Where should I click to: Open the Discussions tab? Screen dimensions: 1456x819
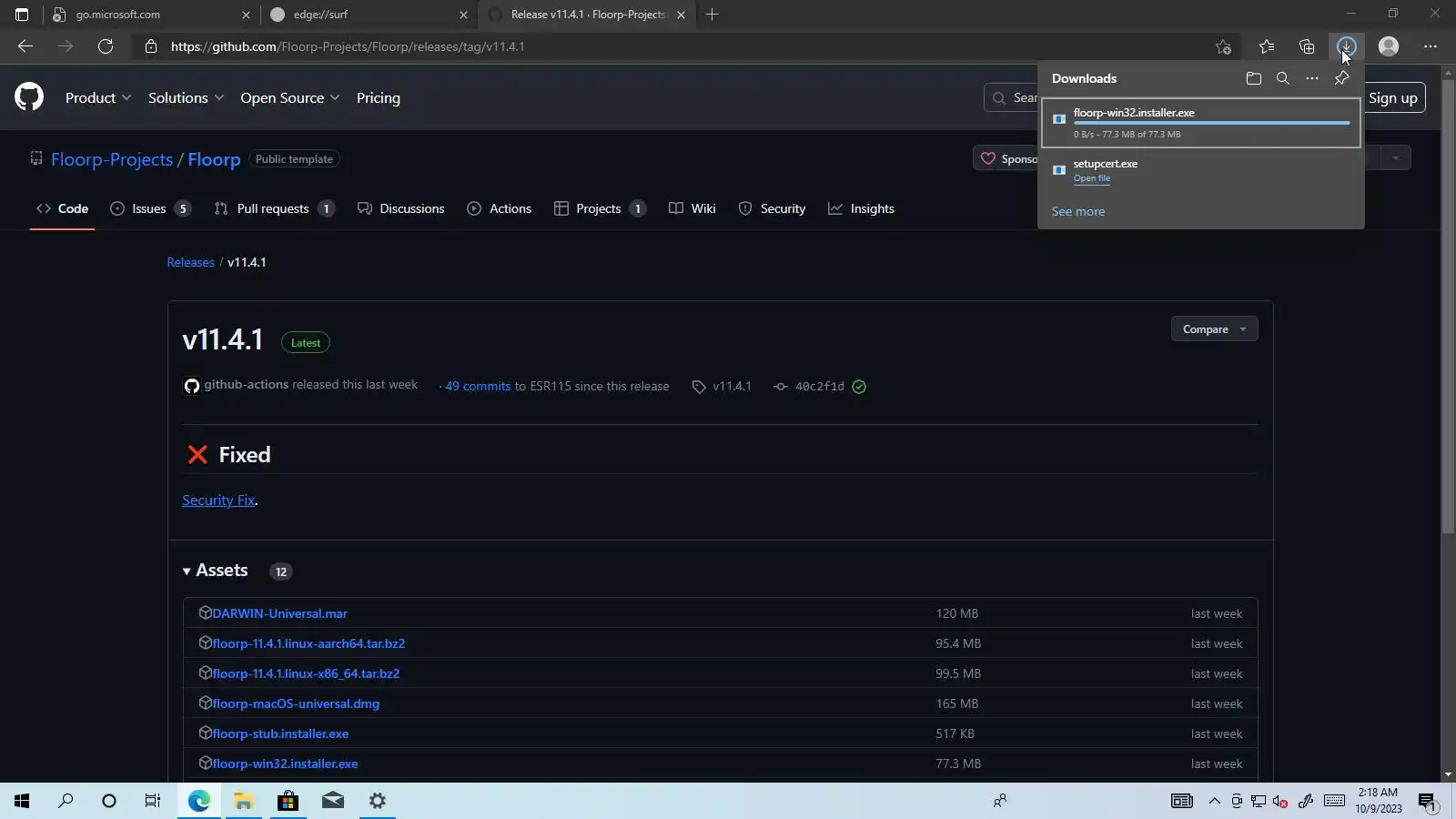pos(401,208)
